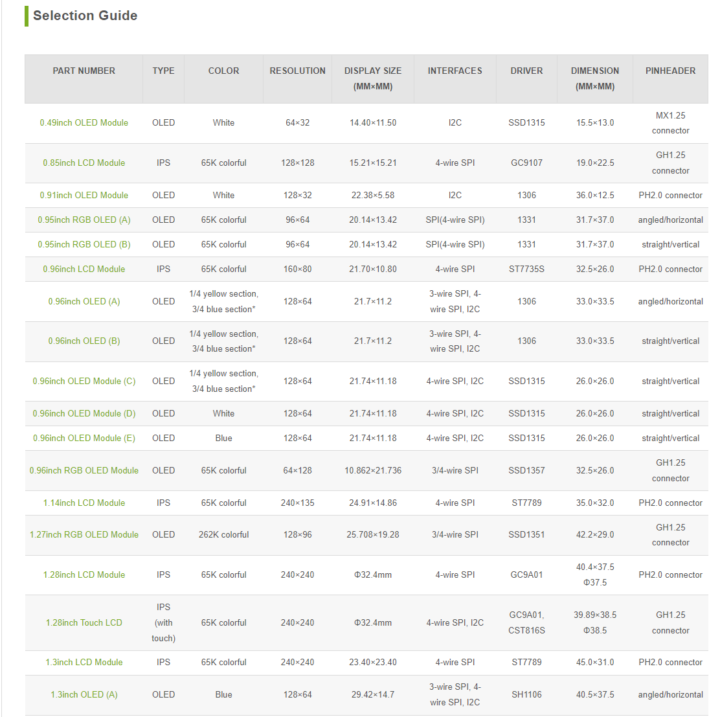Open 0.96inch OLED Module (D) product page
720x717 pixels.
click(84, 413)
